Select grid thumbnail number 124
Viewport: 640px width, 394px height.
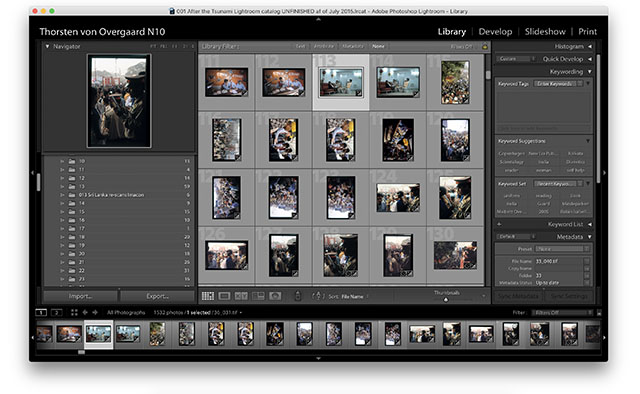398,198
